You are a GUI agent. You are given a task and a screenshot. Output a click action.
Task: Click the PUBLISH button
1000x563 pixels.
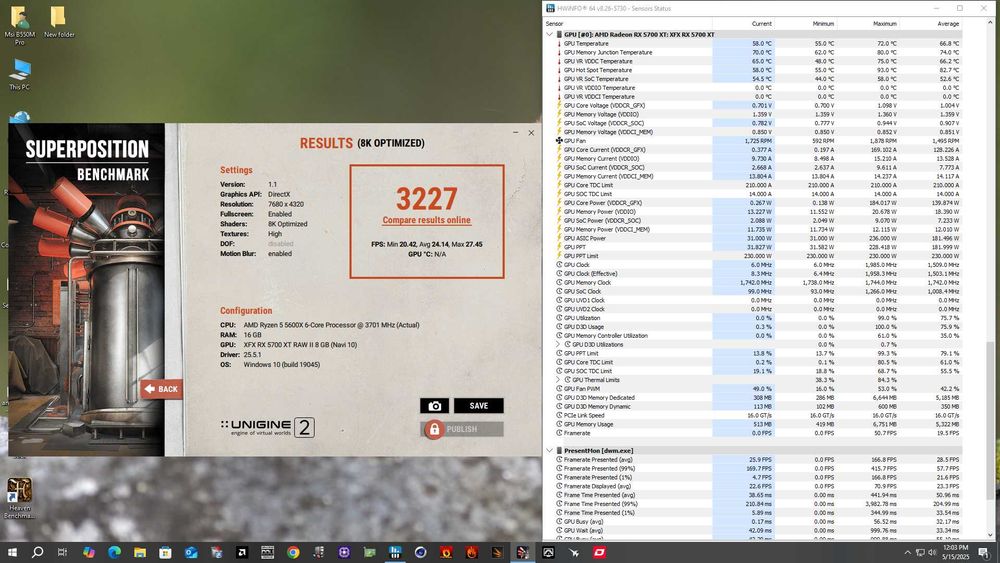(462, 429)
